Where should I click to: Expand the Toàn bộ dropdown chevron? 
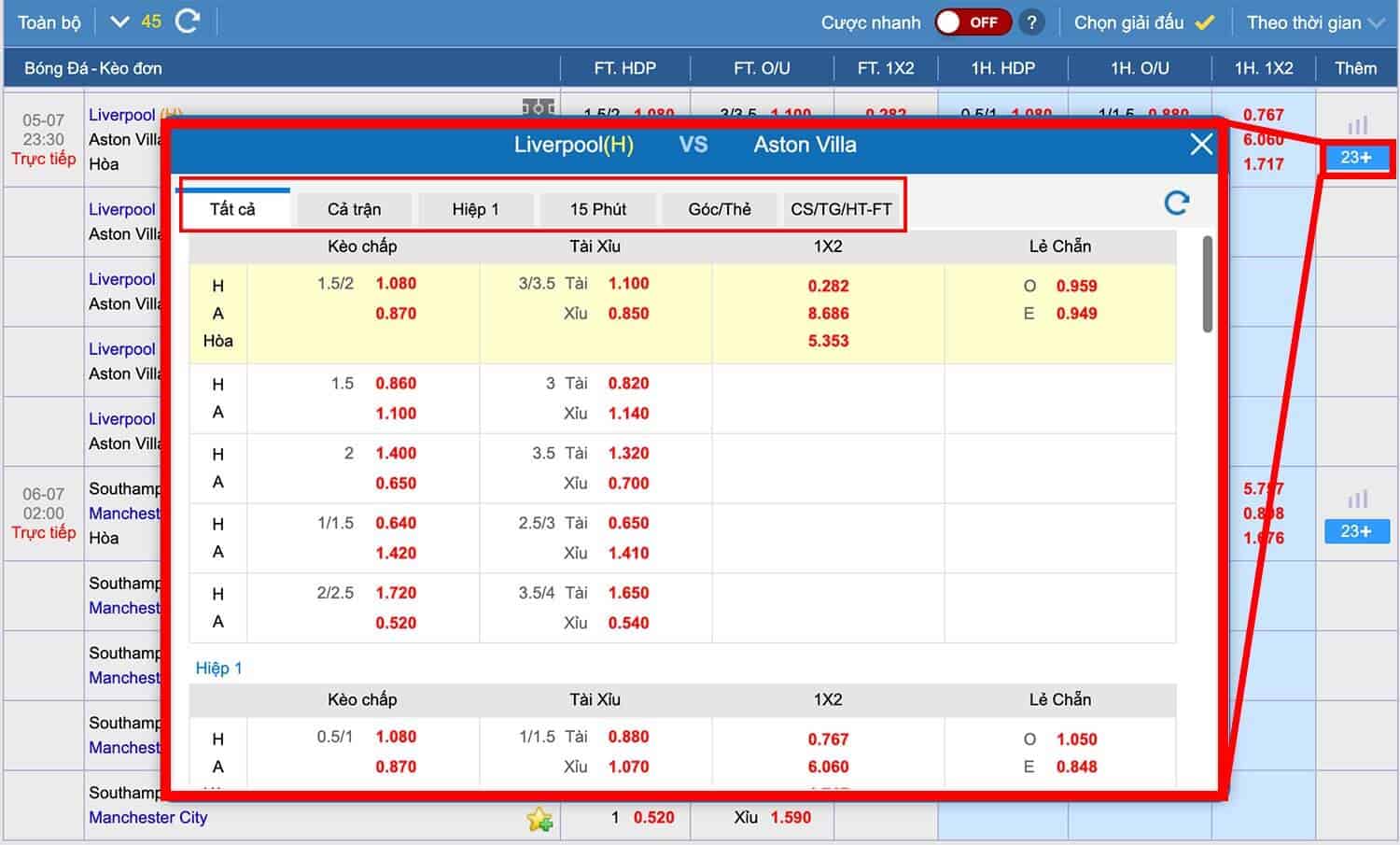point(119,21)
